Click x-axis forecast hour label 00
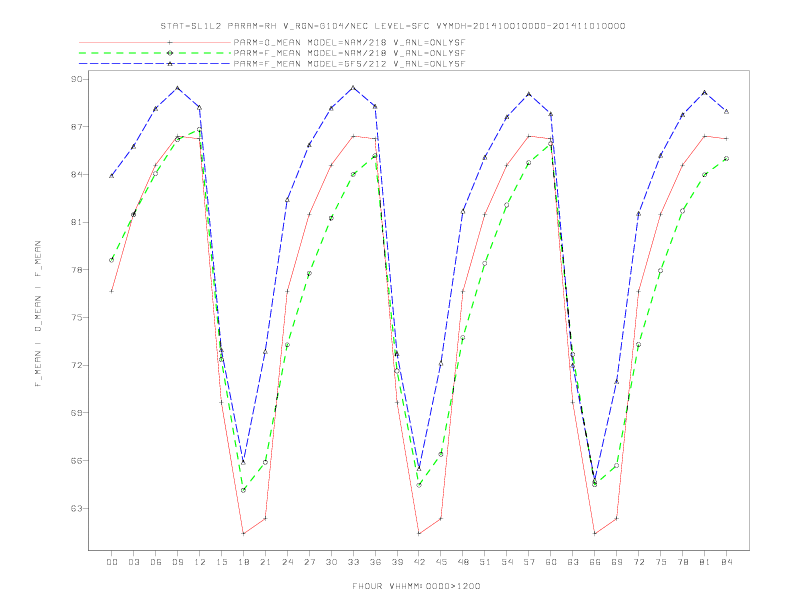 coord(112,562)
